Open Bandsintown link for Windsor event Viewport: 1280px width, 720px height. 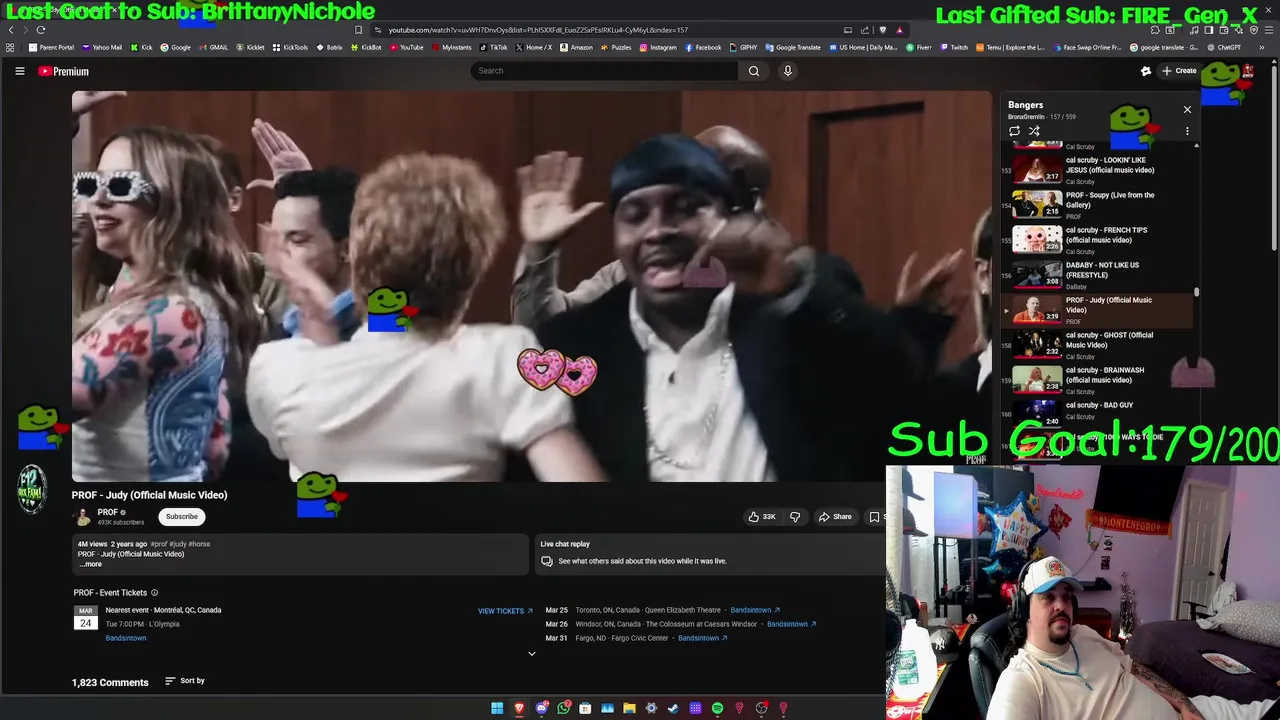point(792,624)
